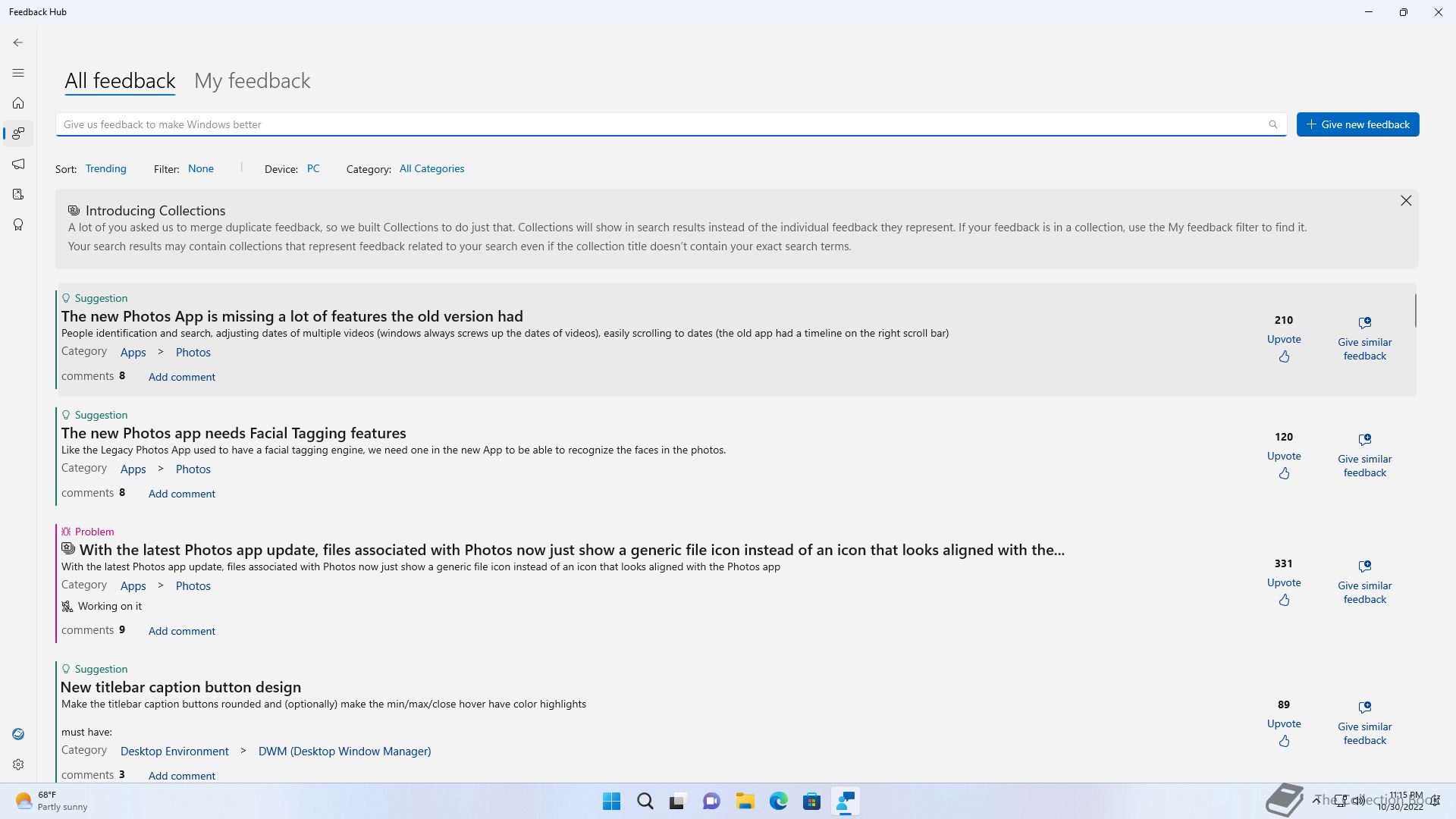Select the Feedback sidebar icon
This screenshot has height=819, width=1456.
pyautogui.click(x=18, y=133)
